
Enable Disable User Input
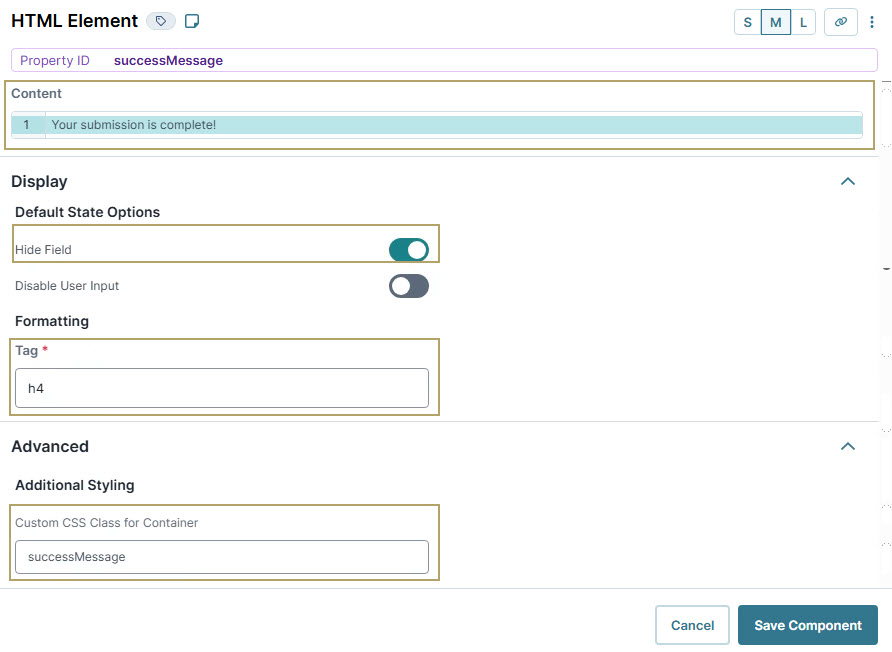tap(408, 285)
